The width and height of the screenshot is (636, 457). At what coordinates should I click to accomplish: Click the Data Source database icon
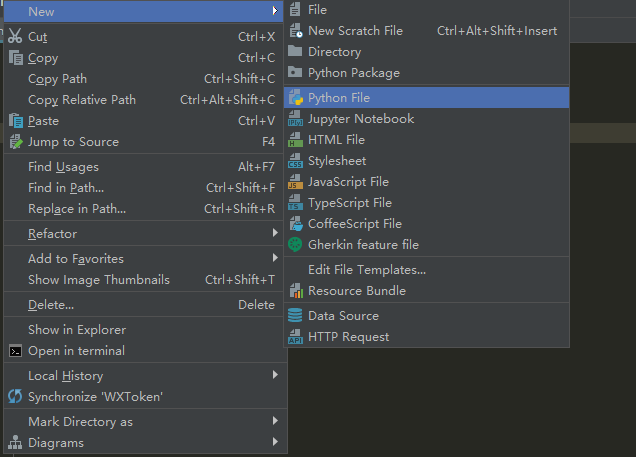[x=295, y=316]
